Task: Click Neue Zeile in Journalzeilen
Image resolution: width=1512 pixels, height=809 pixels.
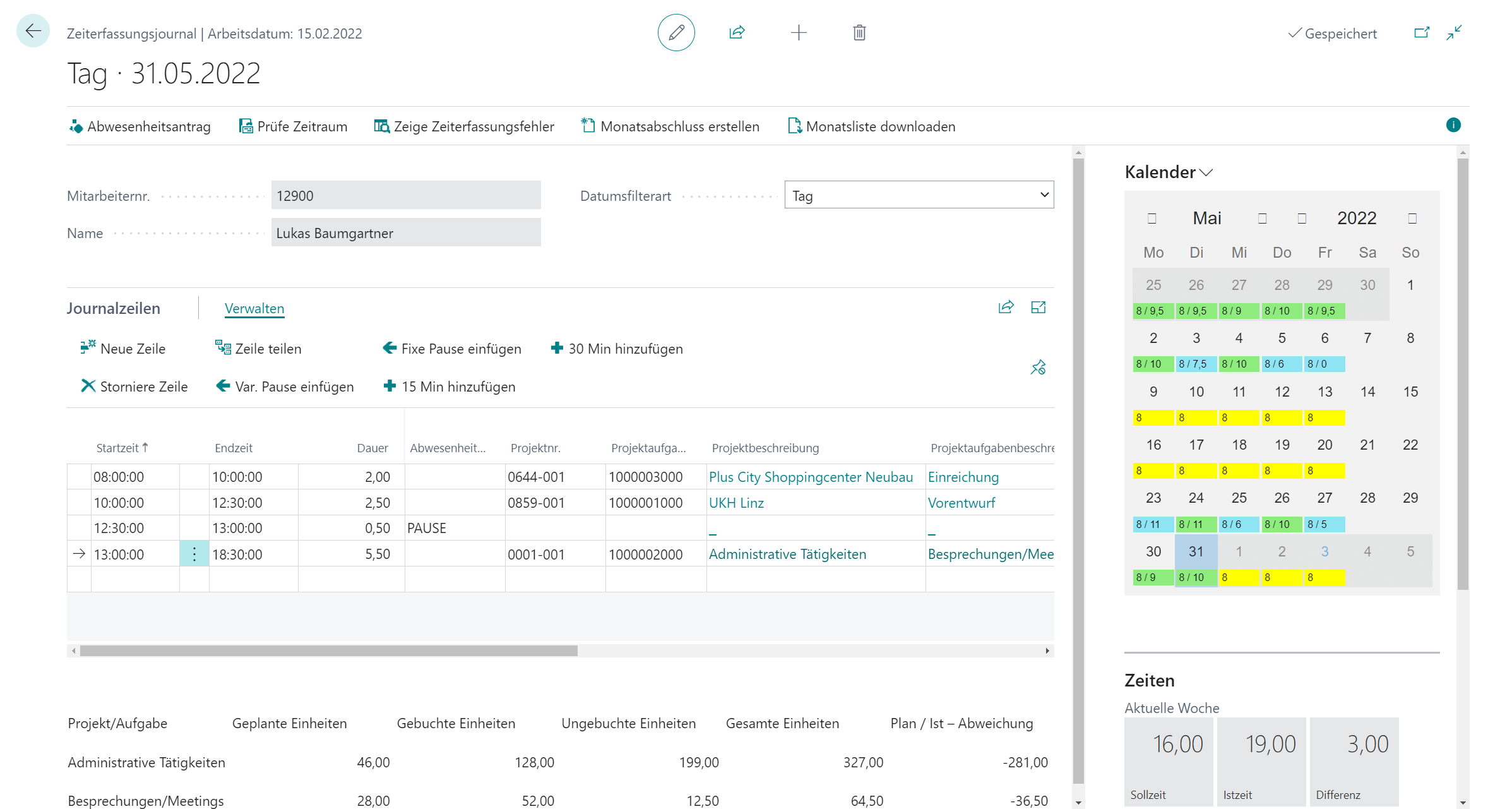Action: pyautogui.click(x=123, y=349)
